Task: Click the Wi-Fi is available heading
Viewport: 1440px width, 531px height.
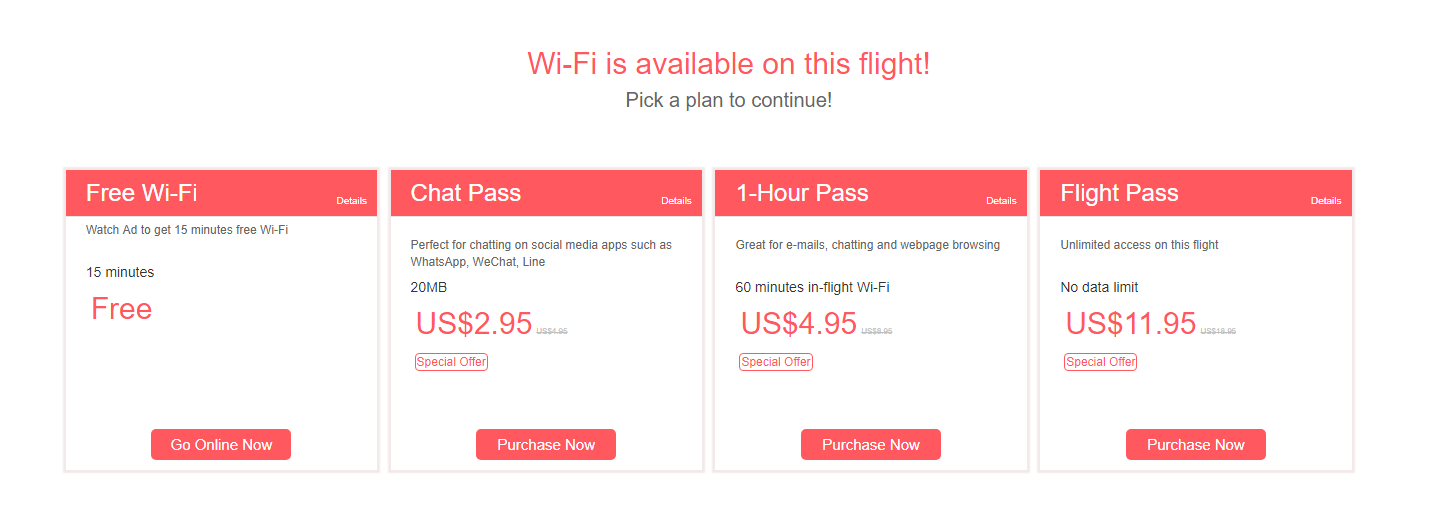Action: (x=729, y=64)
